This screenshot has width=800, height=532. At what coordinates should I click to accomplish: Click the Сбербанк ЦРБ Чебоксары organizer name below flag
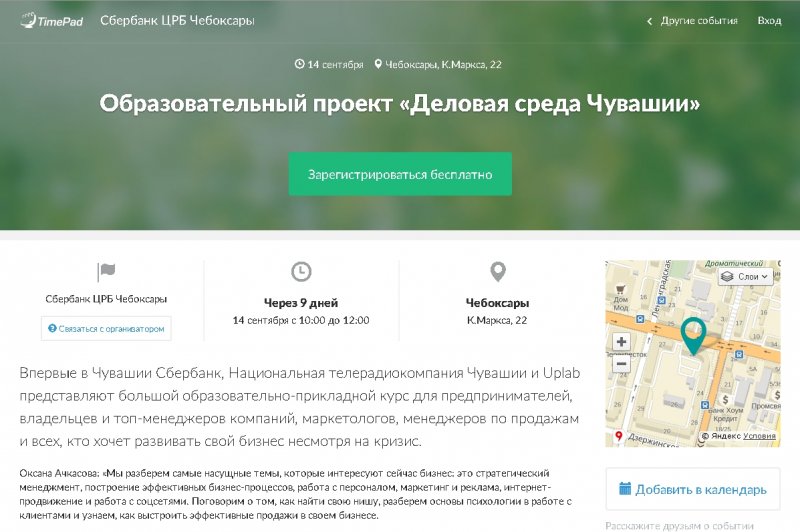point(106,300)
